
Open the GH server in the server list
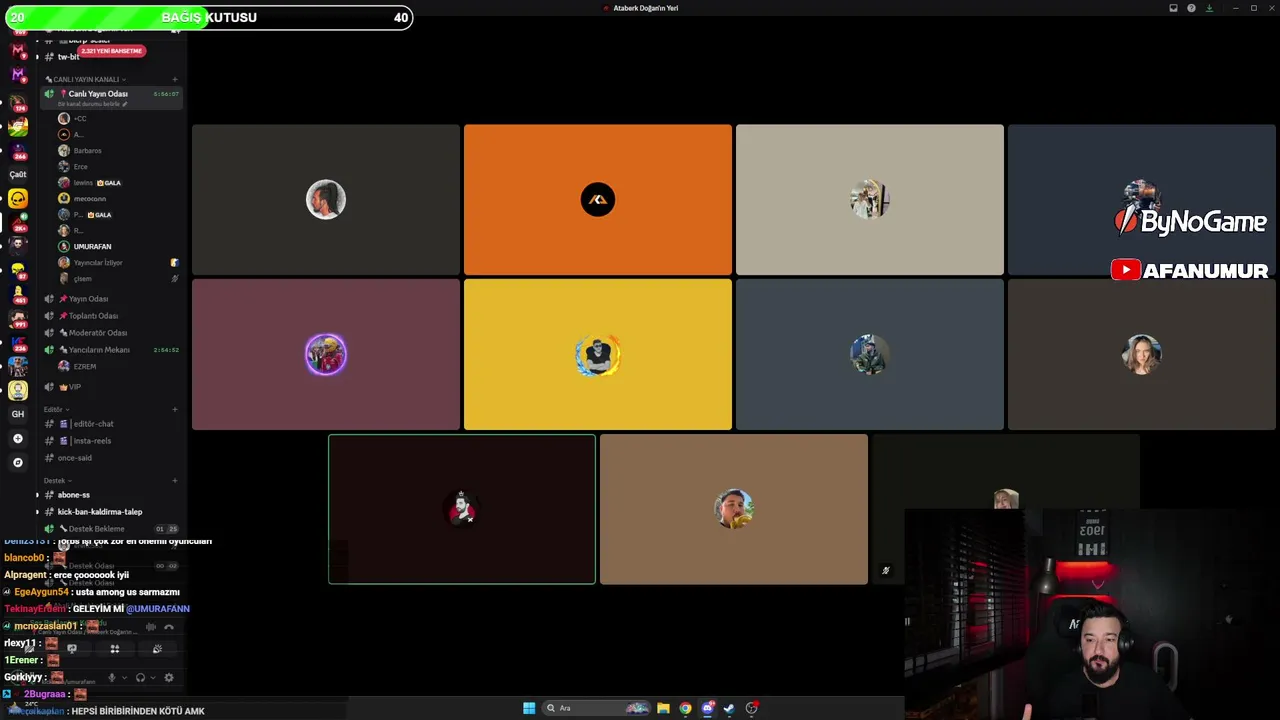click(x=18, y=414)
